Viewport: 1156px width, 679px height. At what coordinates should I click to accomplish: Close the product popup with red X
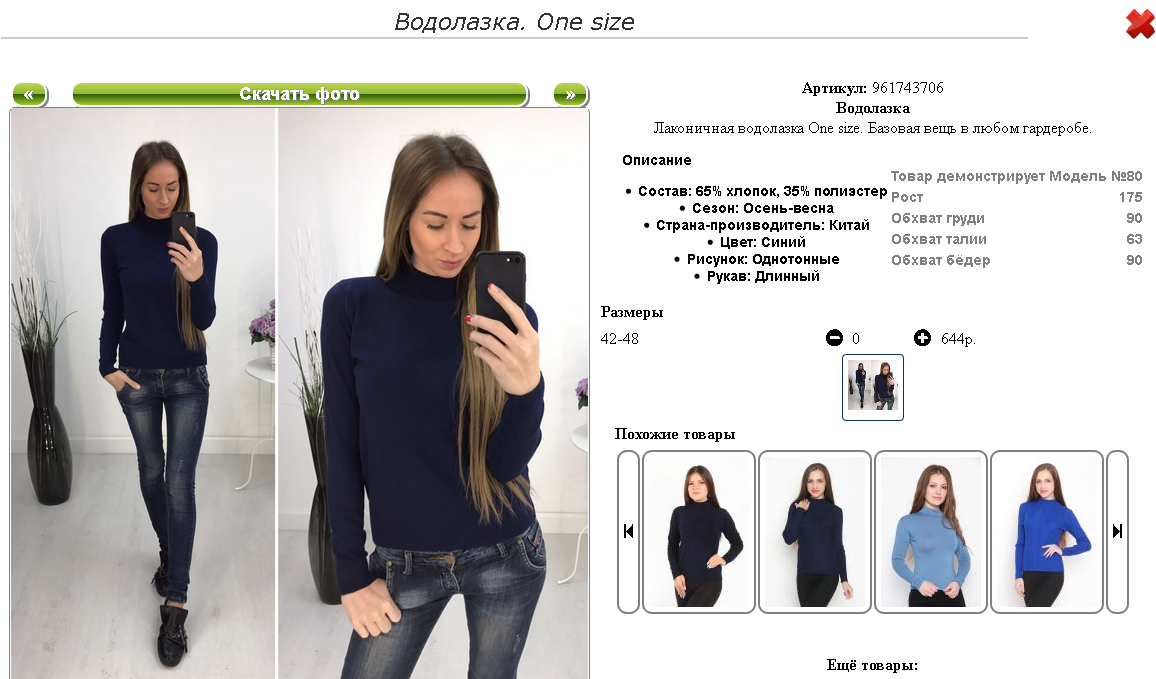pos(1140,24)
